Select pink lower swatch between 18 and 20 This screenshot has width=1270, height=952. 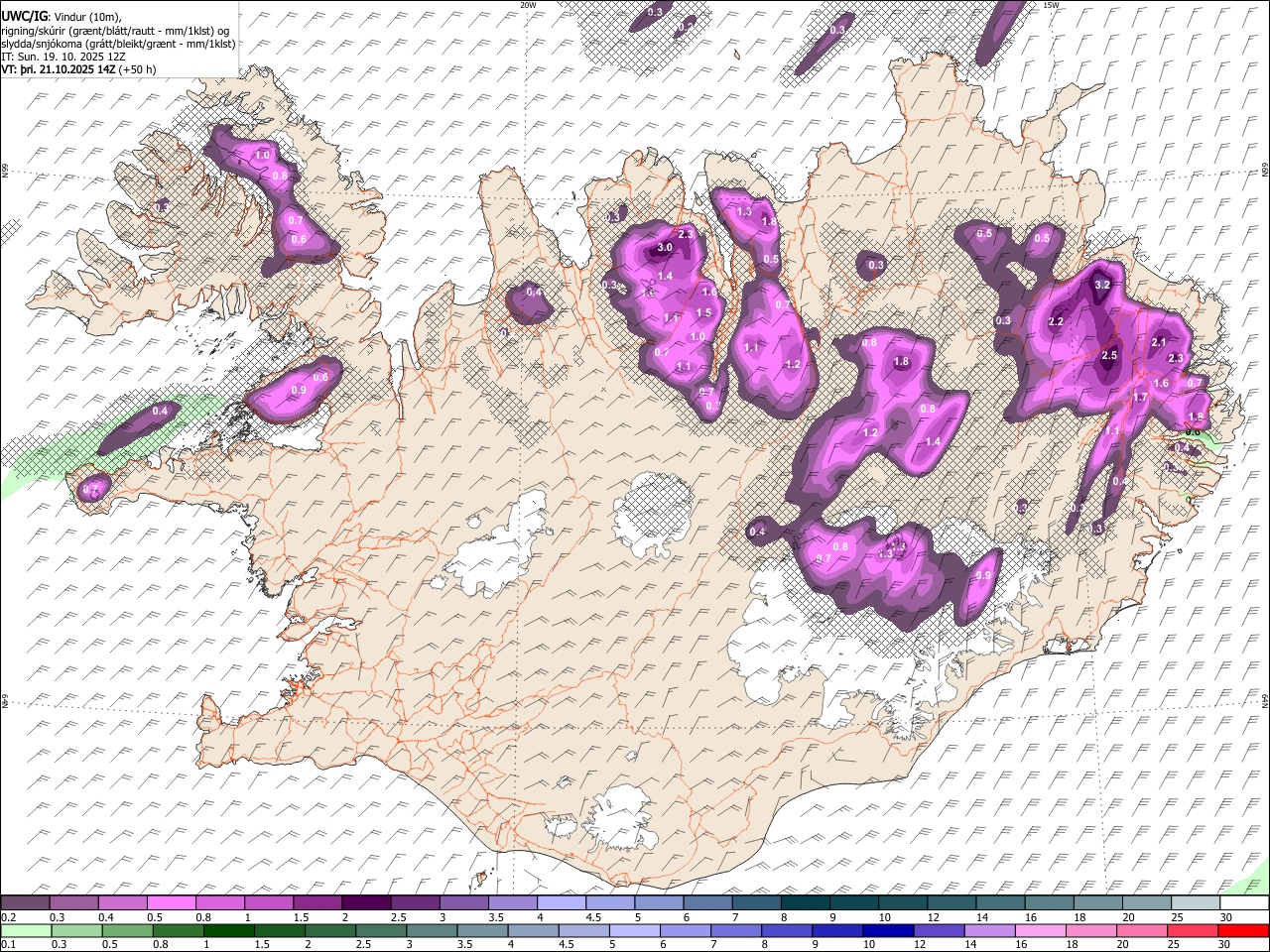(1088, 930)
